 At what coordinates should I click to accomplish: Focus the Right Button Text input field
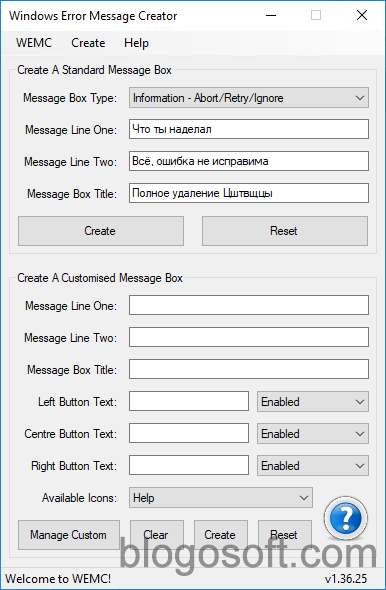189,465
